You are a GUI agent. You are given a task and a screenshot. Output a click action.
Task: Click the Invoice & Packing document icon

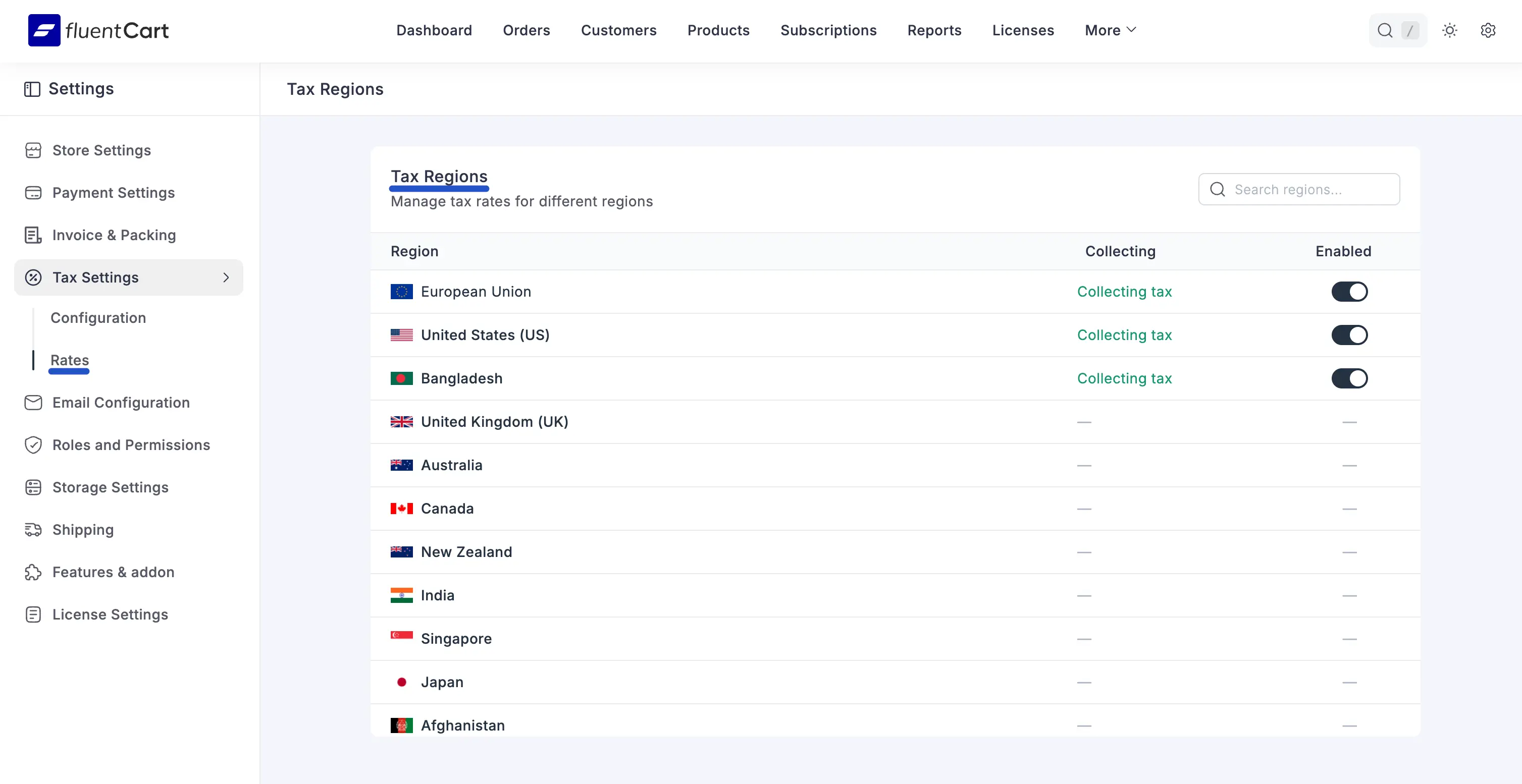(33, 235)
